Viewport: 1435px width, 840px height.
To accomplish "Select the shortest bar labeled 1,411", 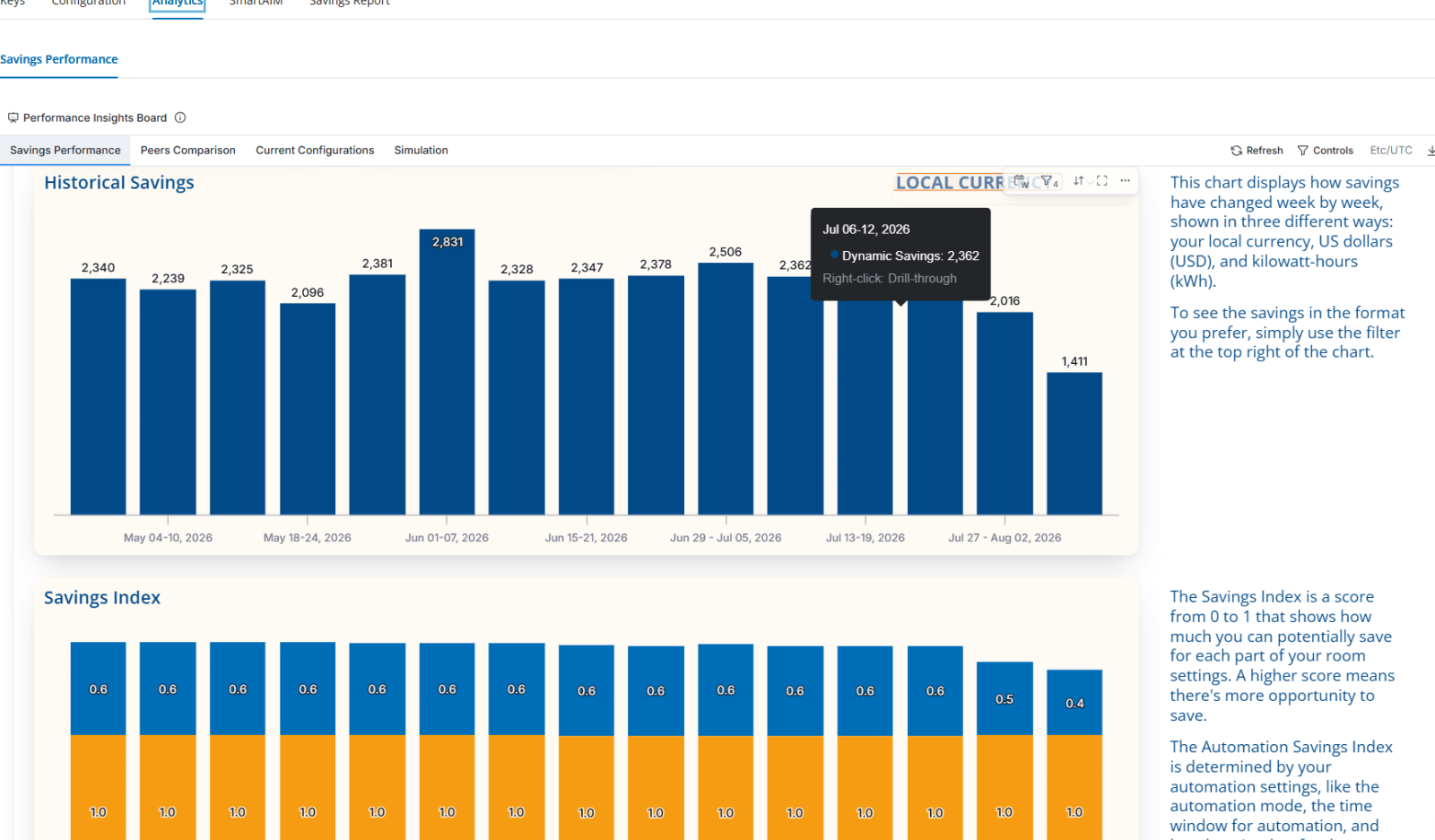I will pyautogui.click(x=1074, y=444).
